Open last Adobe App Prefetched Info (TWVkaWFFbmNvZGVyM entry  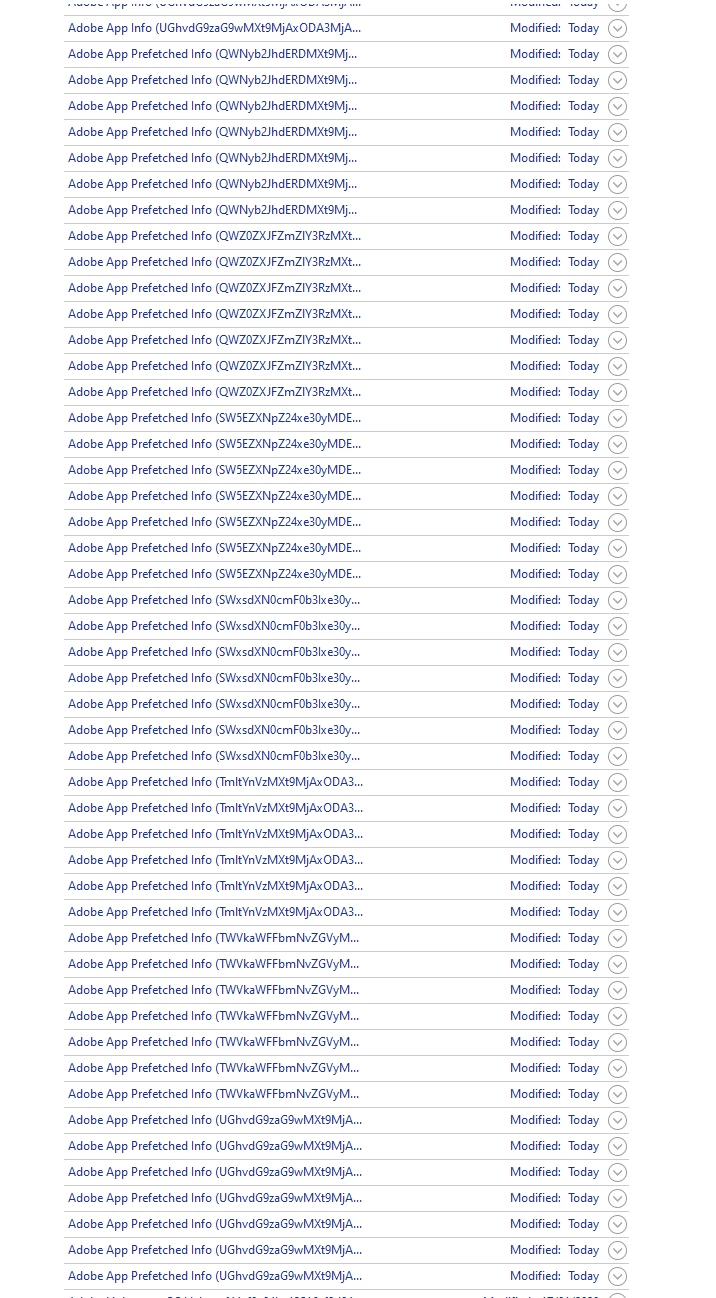click(214, 1094)
